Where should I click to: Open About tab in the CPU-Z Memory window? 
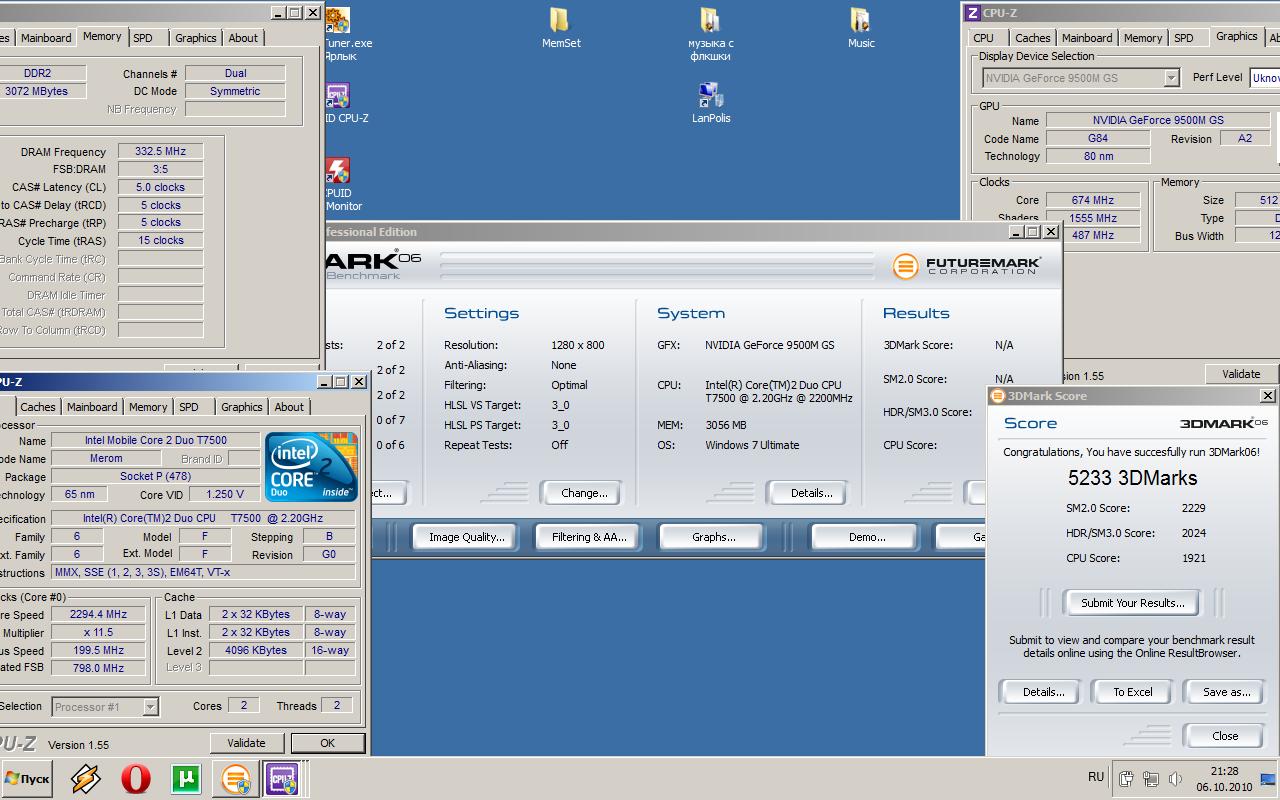(x=243, y=38)
